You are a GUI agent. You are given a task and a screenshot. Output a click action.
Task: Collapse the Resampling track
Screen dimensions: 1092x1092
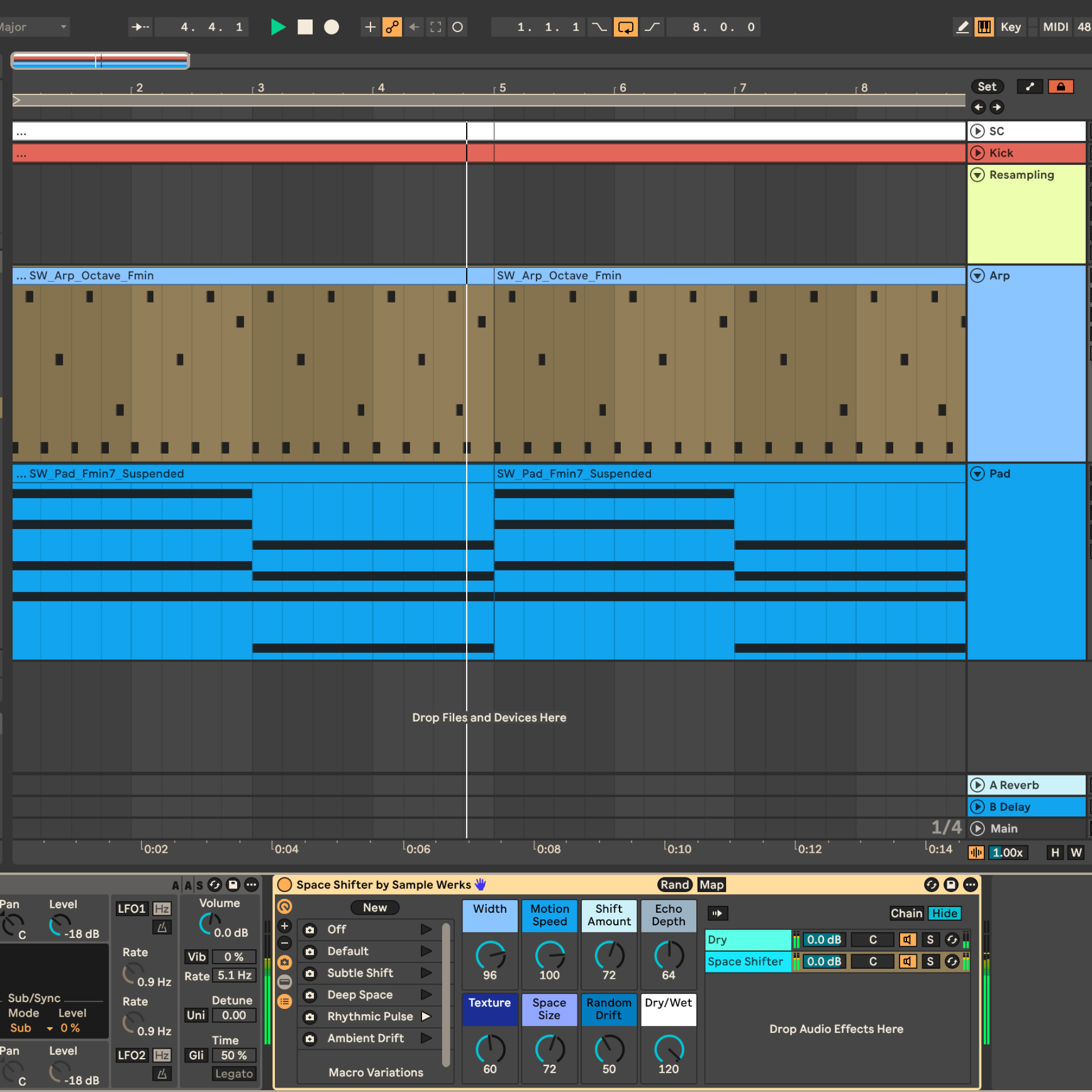(x=978, y=175)
